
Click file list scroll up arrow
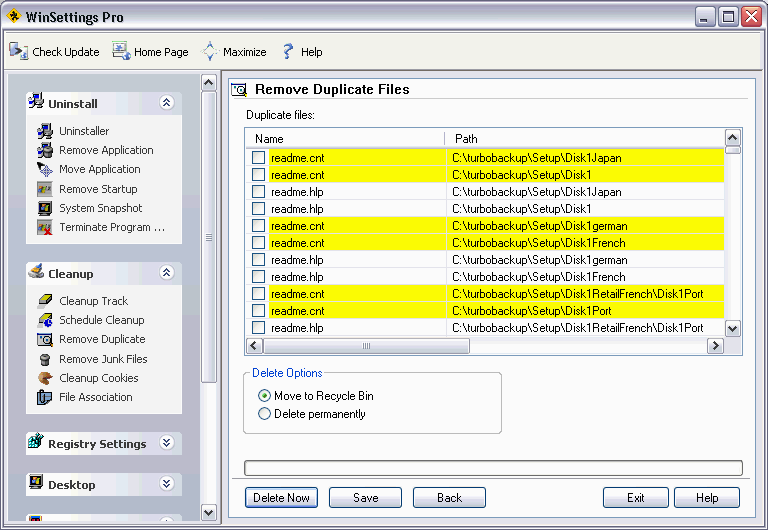click(732, 137)
